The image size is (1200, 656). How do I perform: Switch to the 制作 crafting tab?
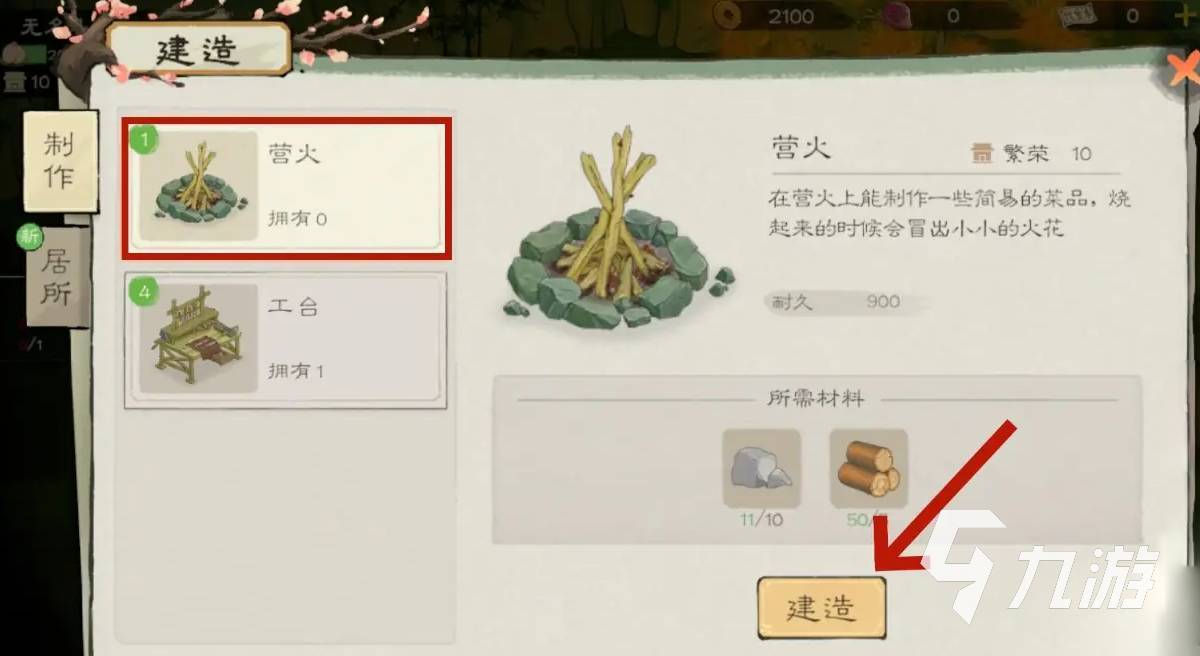pos(60,160)
